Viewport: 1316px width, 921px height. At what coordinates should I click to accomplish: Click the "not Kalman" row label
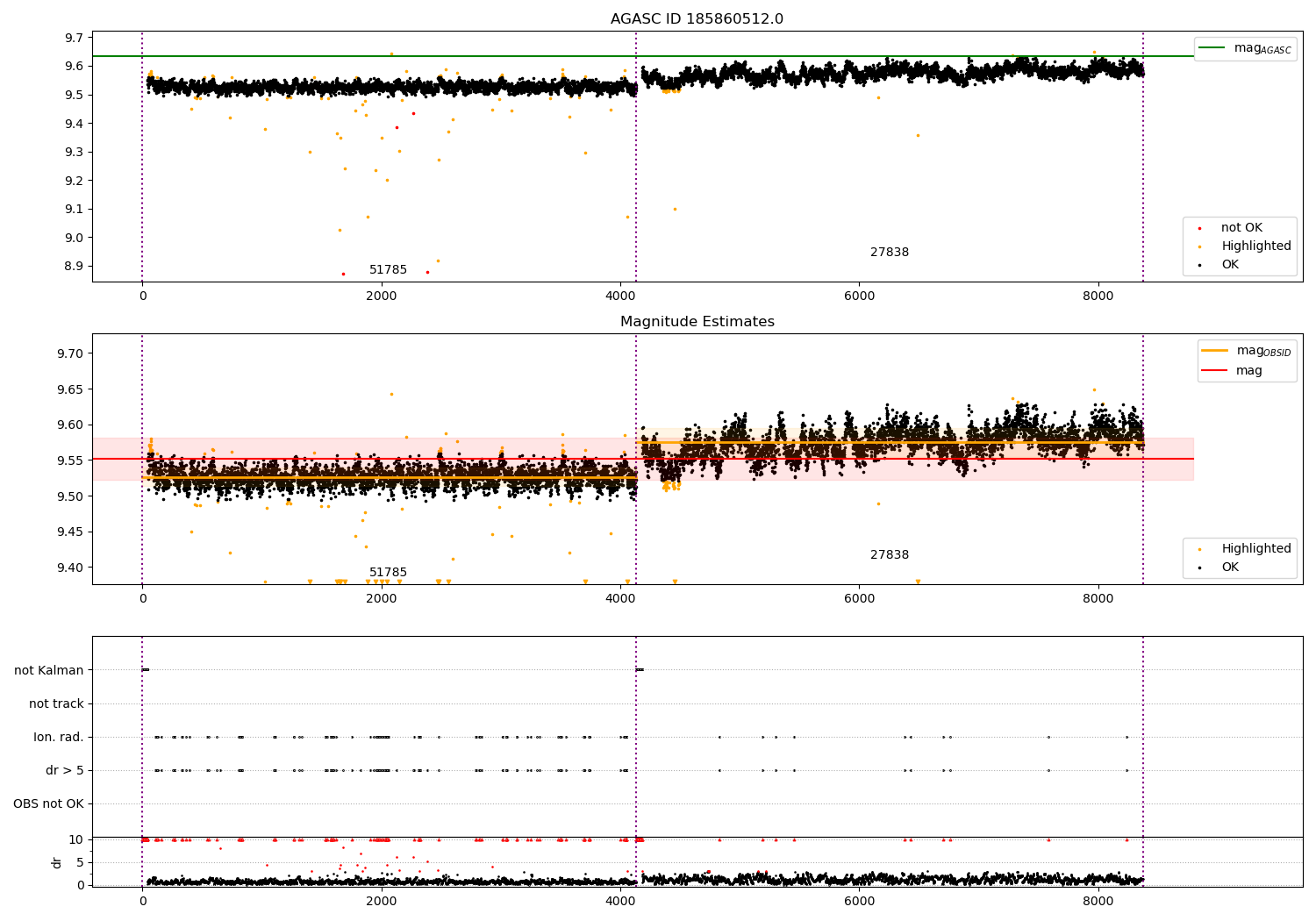pos(49,670)
